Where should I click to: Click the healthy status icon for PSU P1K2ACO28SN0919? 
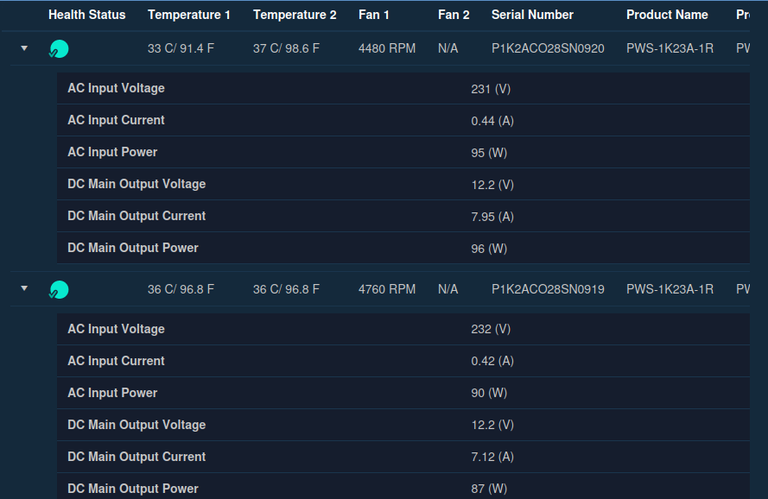click(59, 290)
